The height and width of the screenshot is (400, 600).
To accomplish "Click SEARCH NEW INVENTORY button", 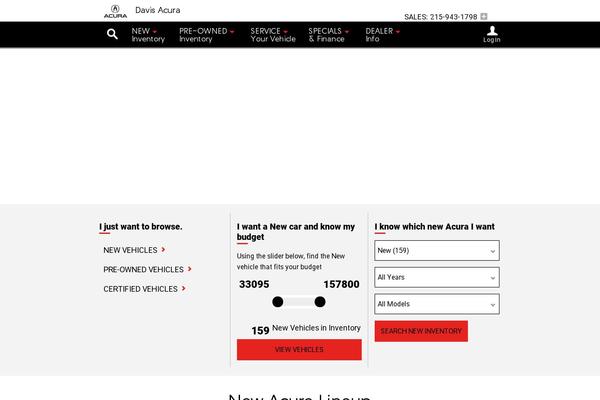I will (421, 331).
